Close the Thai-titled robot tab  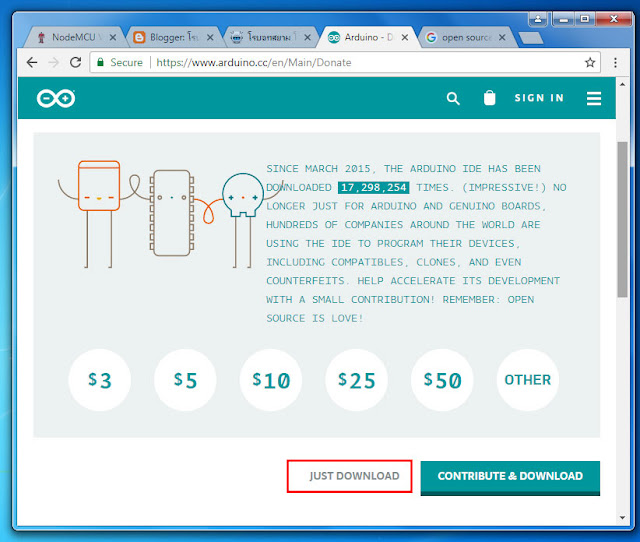307,38
